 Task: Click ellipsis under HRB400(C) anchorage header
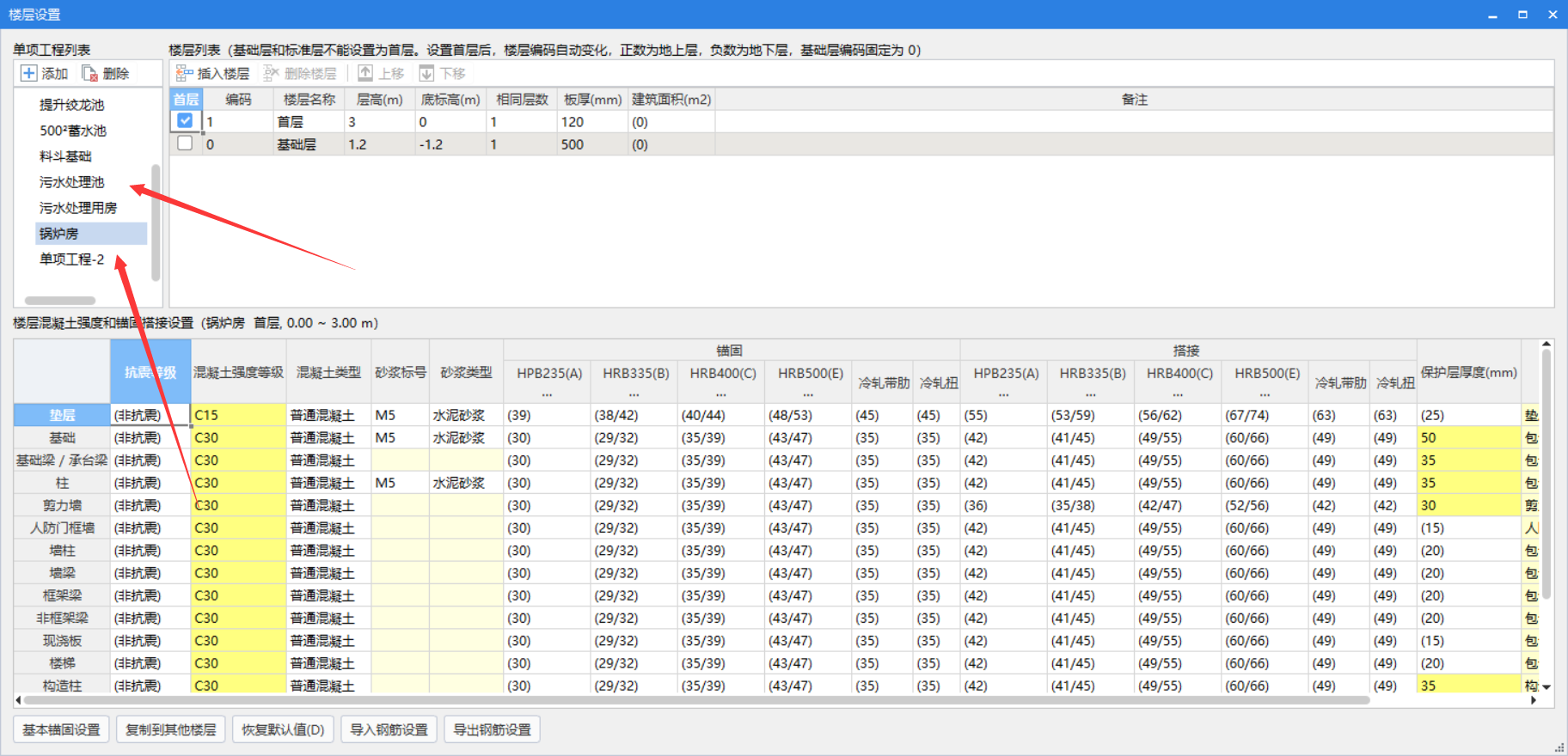(x=721, y=394)
